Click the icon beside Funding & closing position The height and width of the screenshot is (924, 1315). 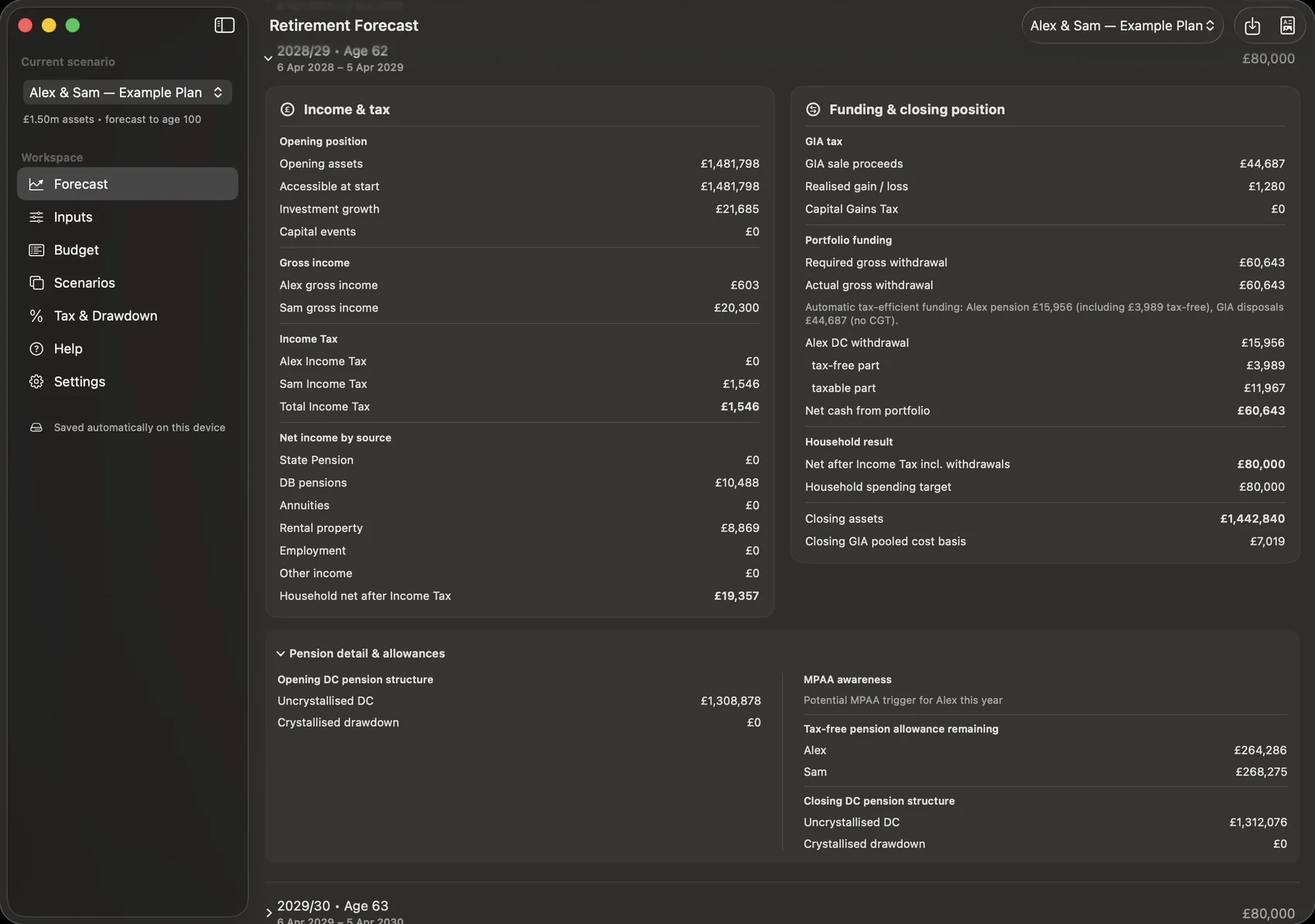pyautogui.click(x=813, y=110)
